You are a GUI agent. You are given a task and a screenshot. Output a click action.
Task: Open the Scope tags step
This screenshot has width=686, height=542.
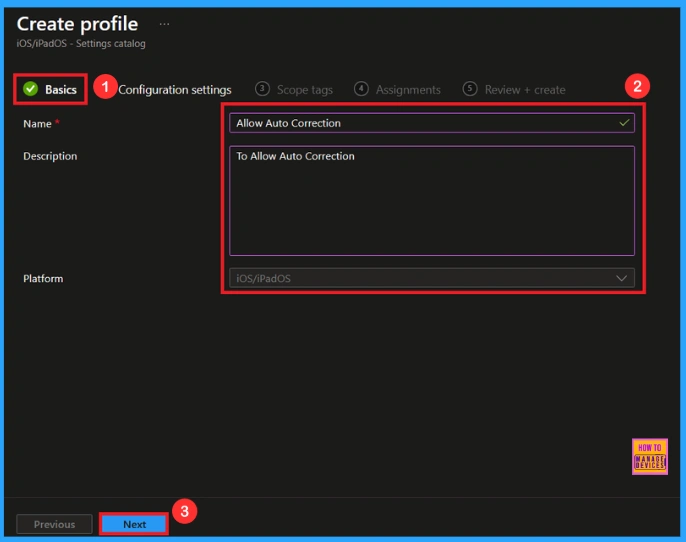[294, 90]
